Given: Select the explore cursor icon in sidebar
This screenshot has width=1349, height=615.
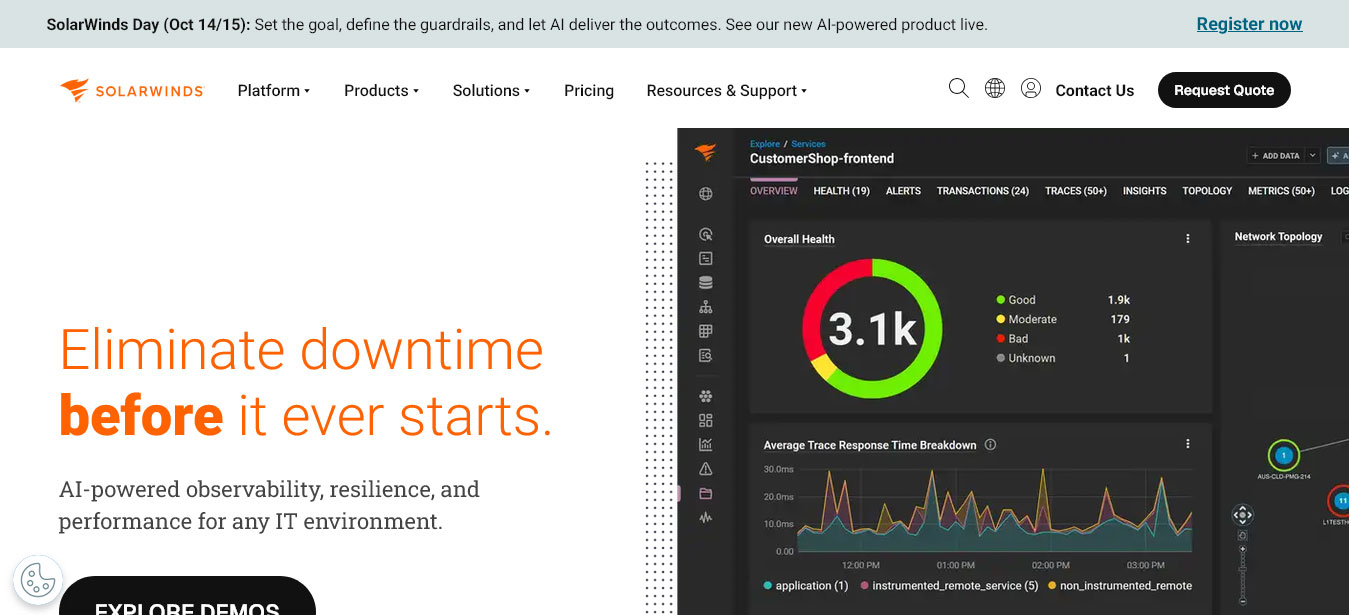Looking at the screenshot, I should (x=706, y=234).
